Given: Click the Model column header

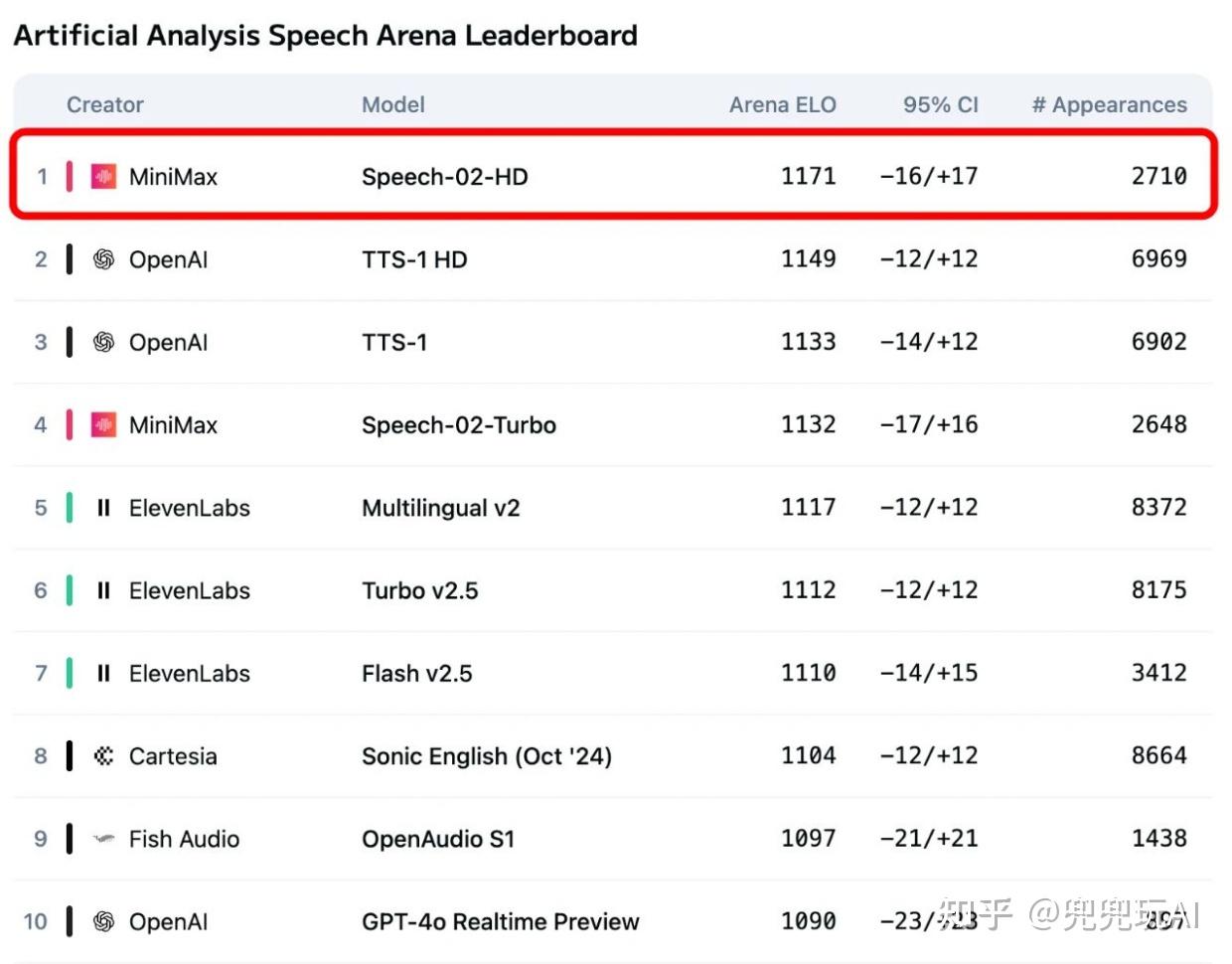Looking at the screenshot, I should [x=393, y=104].
